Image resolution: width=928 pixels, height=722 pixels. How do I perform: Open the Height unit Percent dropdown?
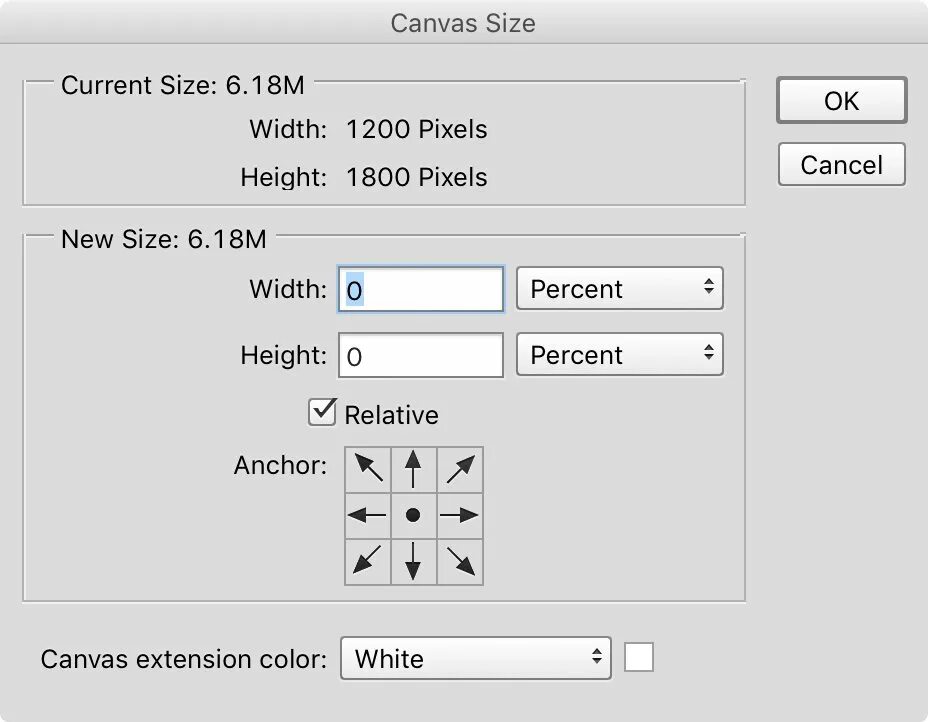[x=619, y=355]
